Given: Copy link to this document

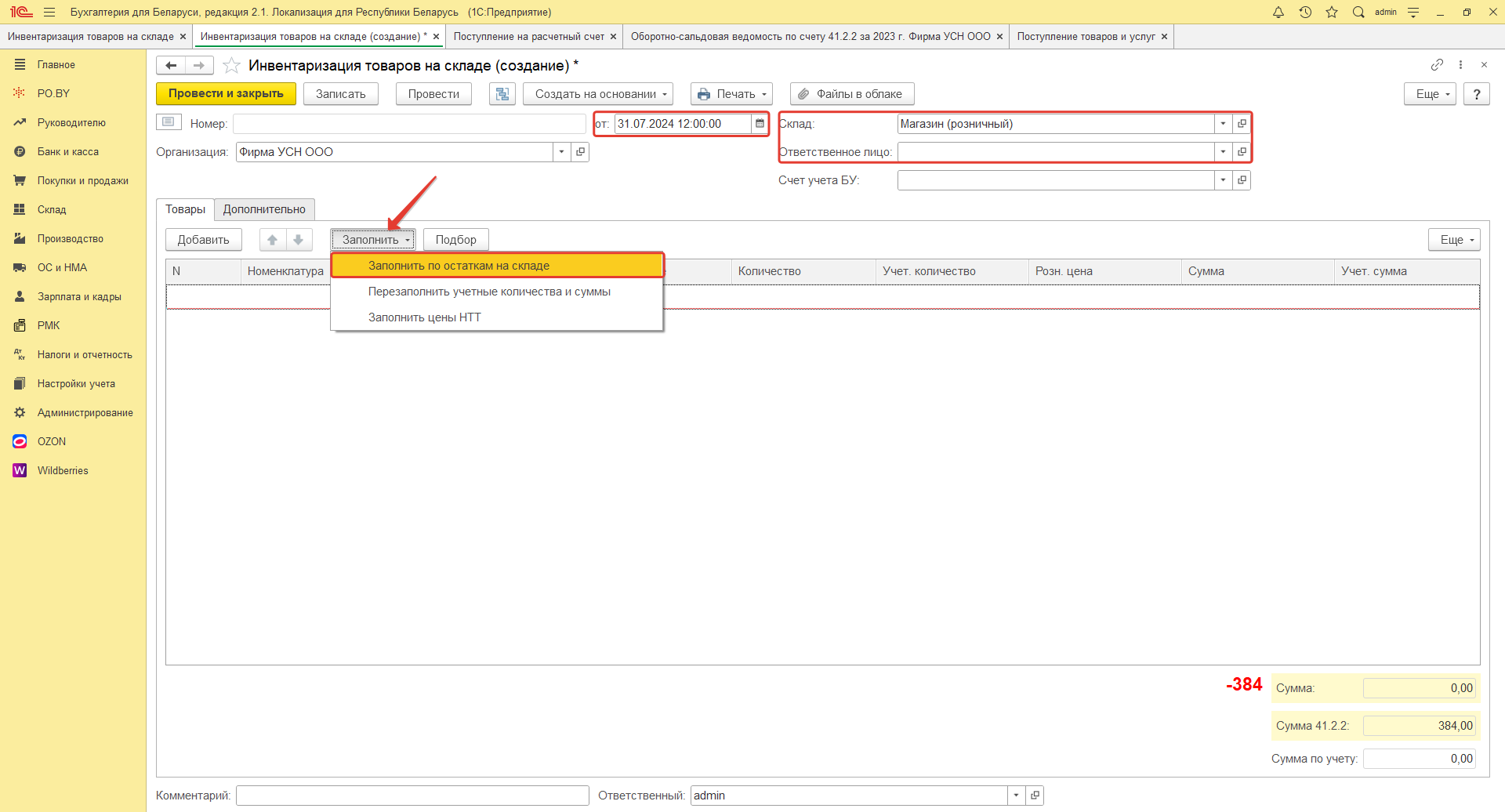Looking at the screenshot, I should pyautogui.click(x=1437, y=64).
